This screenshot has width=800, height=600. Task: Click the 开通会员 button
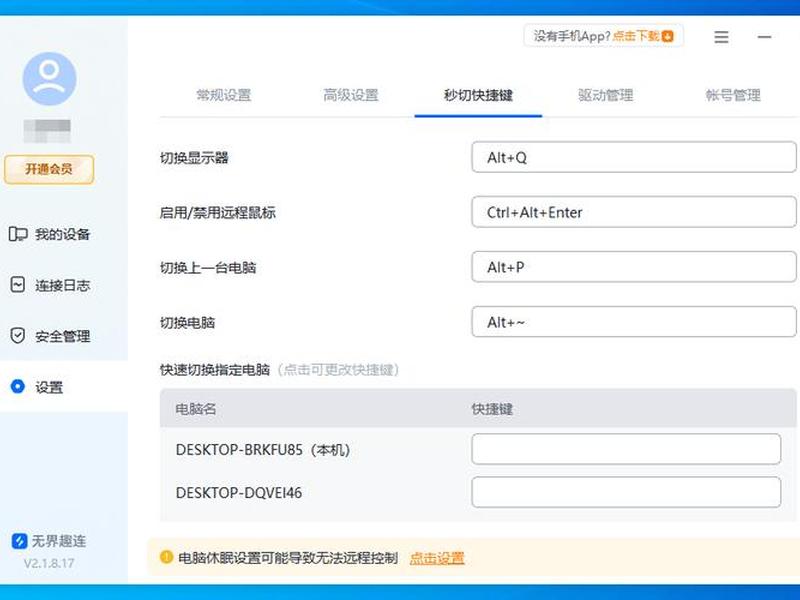point(49,169)
